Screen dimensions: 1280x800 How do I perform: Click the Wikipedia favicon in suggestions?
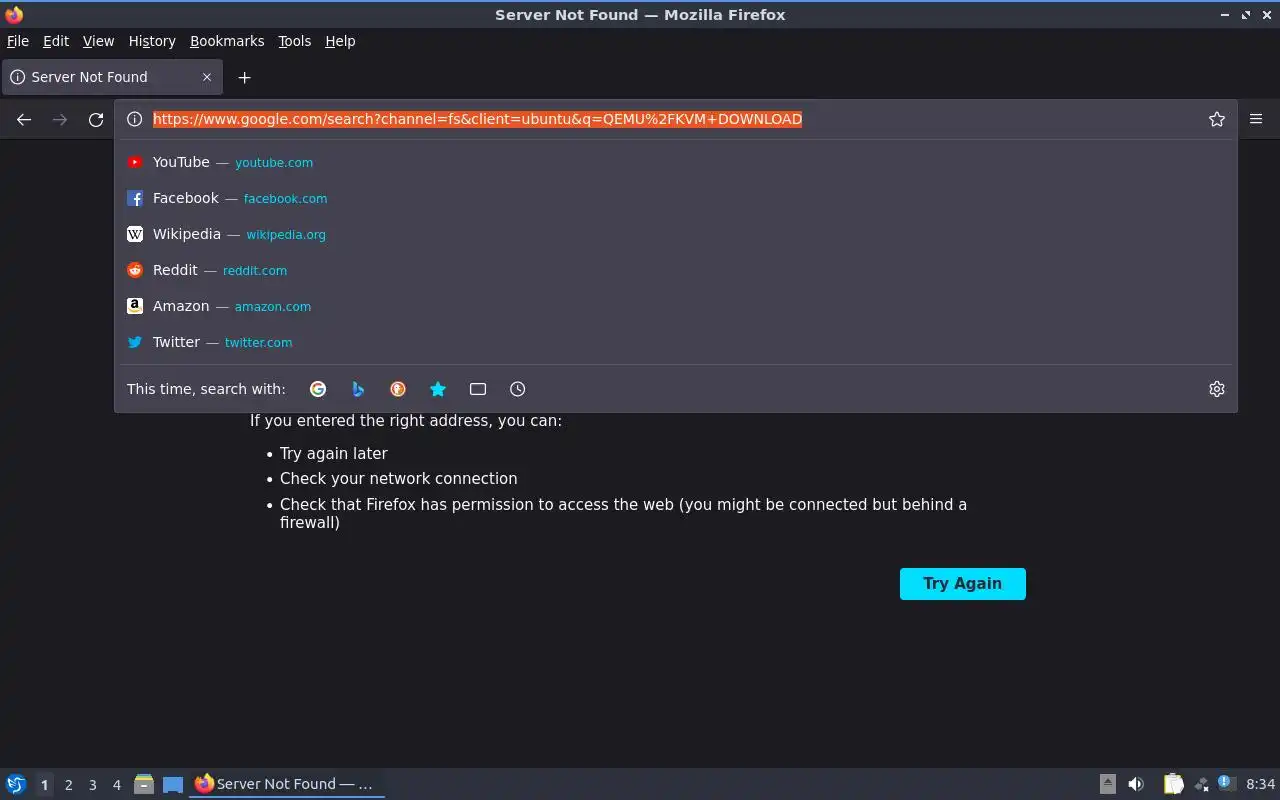coord(135,234)
